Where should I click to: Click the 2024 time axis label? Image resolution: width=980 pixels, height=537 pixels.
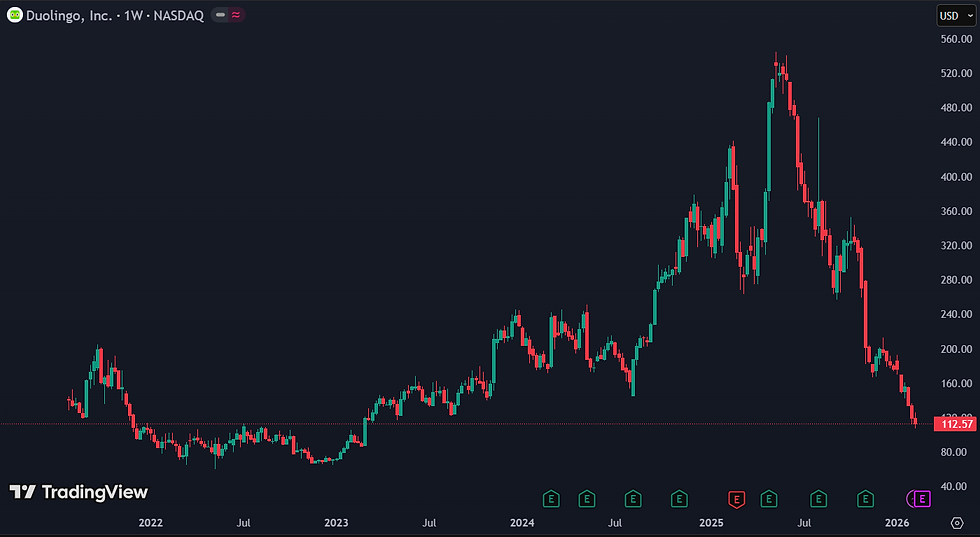click(522, 523)
